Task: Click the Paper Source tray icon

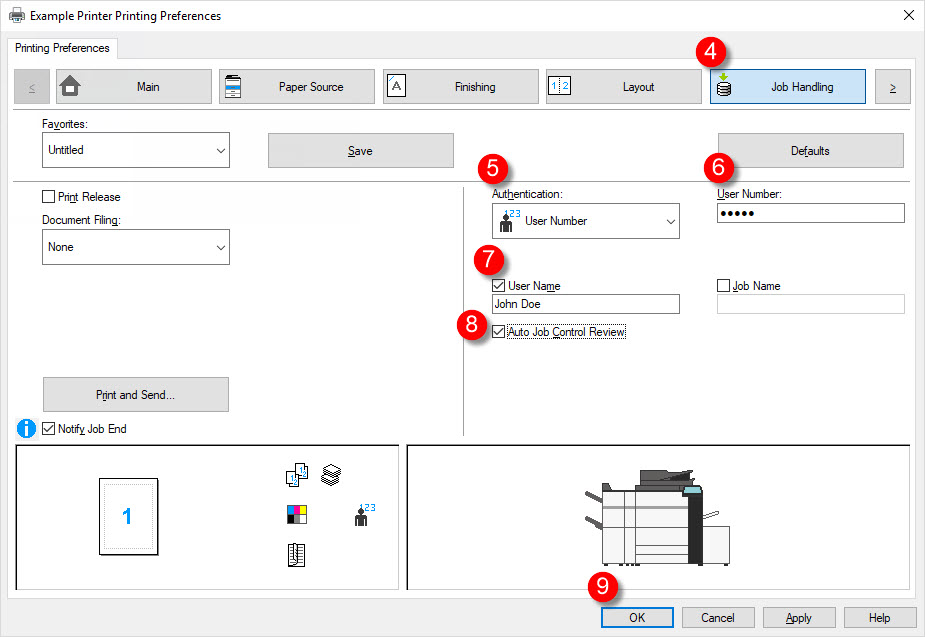Action: coord(232,86)
